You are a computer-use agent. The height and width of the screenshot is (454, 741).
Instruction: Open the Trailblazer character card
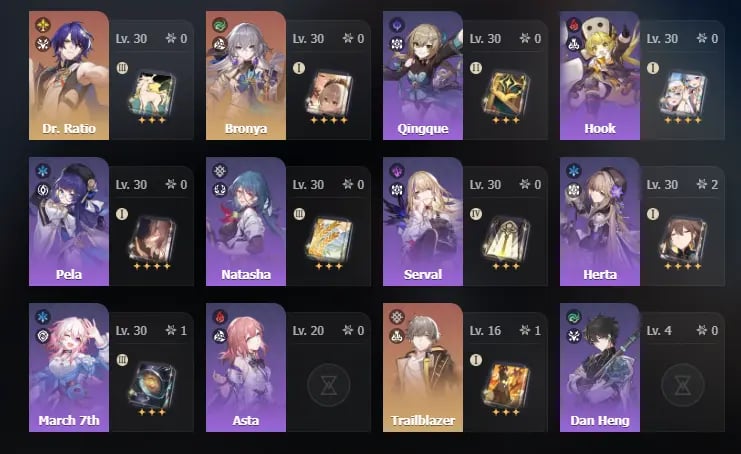[423, 368]
